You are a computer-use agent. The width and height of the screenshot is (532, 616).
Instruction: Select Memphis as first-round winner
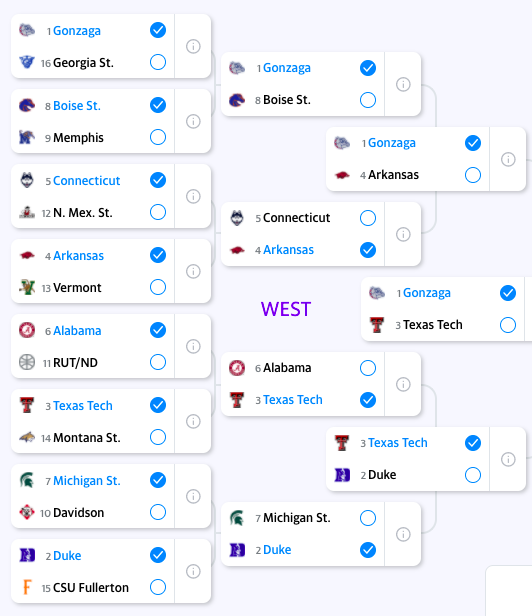(x=158, y=137)
